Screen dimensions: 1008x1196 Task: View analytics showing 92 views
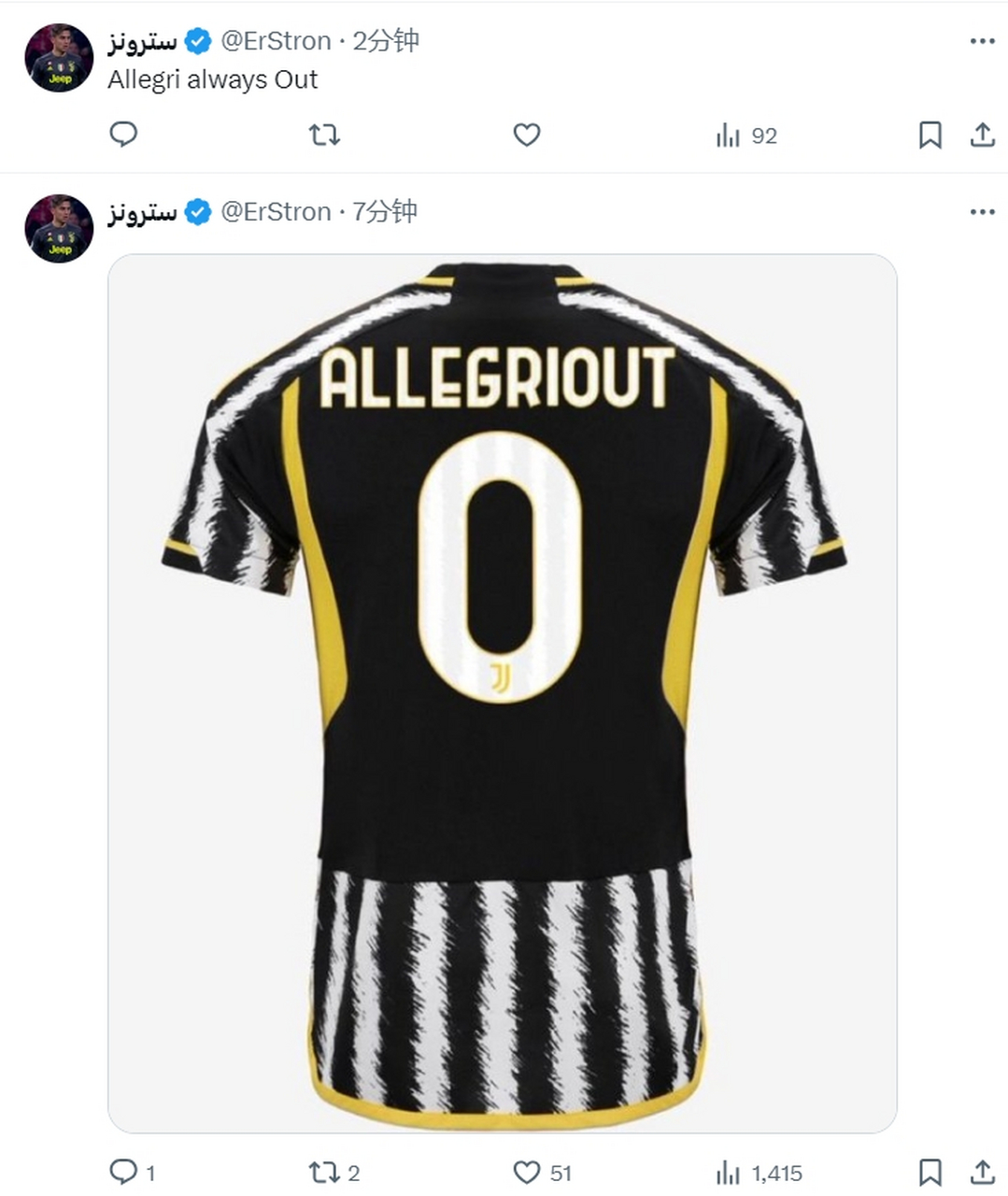pos(745,136)
